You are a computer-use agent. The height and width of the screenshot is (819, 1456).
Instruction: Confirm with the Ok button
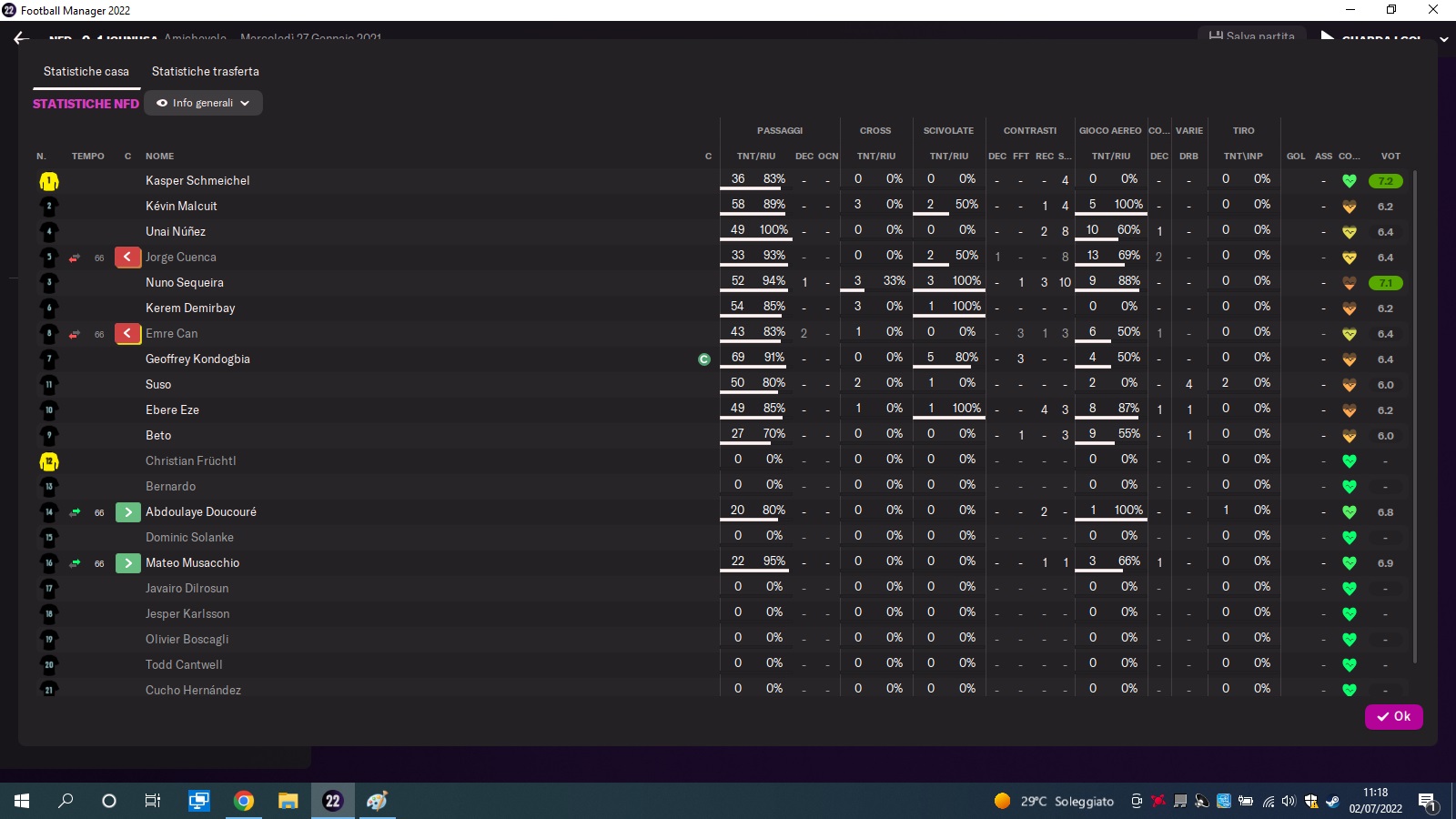click(1393, 716)
